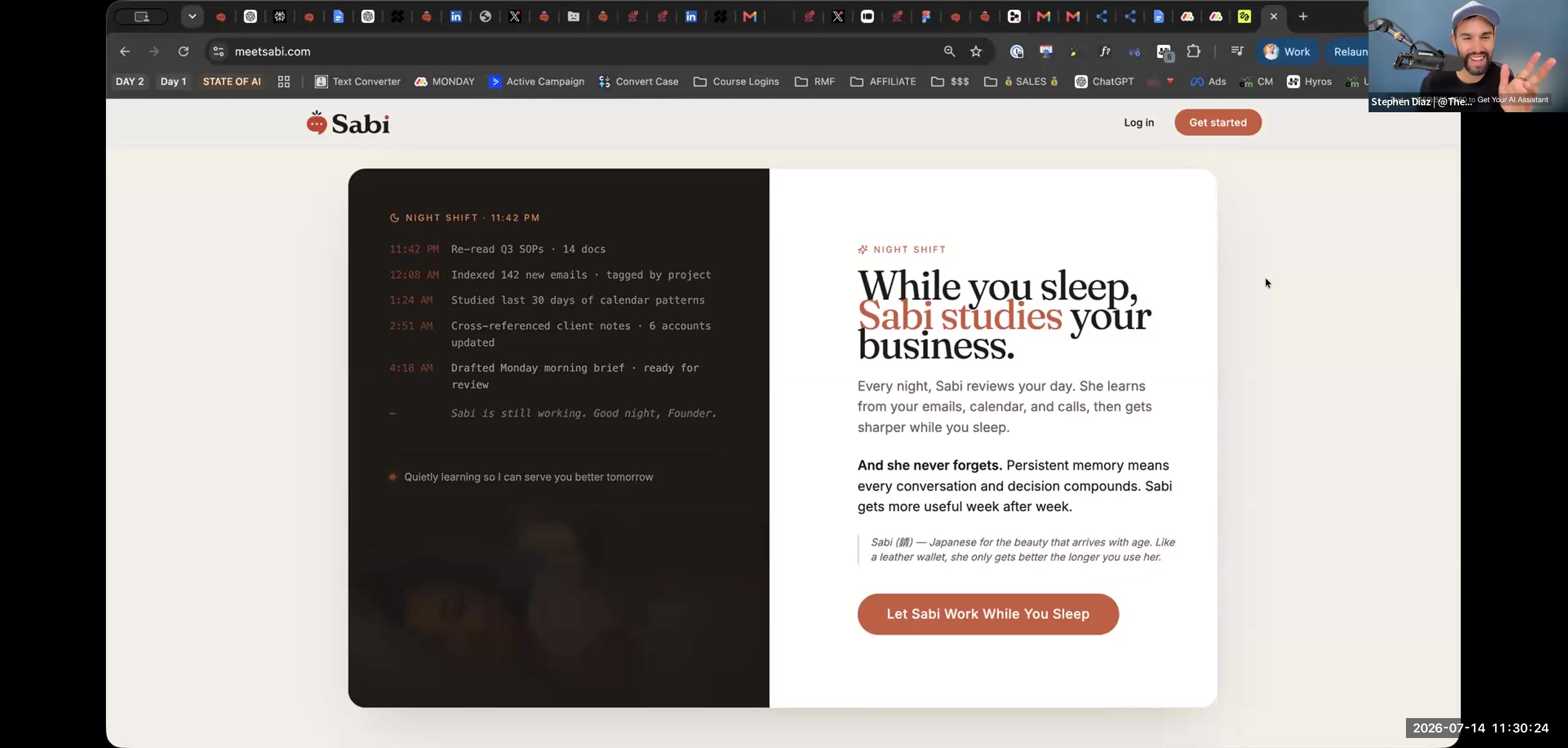The height and width of the screenshot is (748, 1568).
Task: Open a new browser tab
Action: pyautogui.click(x=1303, y=17)
